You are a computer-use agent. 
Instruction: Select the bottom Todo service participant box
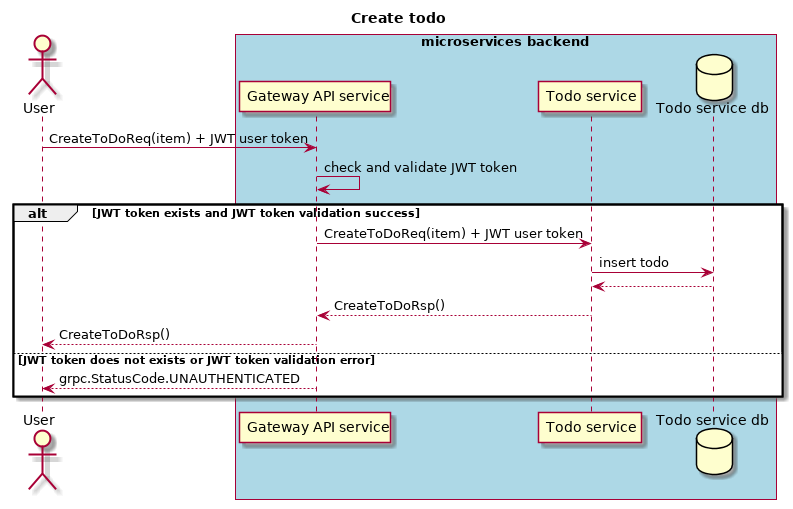[x=590, y=427]
